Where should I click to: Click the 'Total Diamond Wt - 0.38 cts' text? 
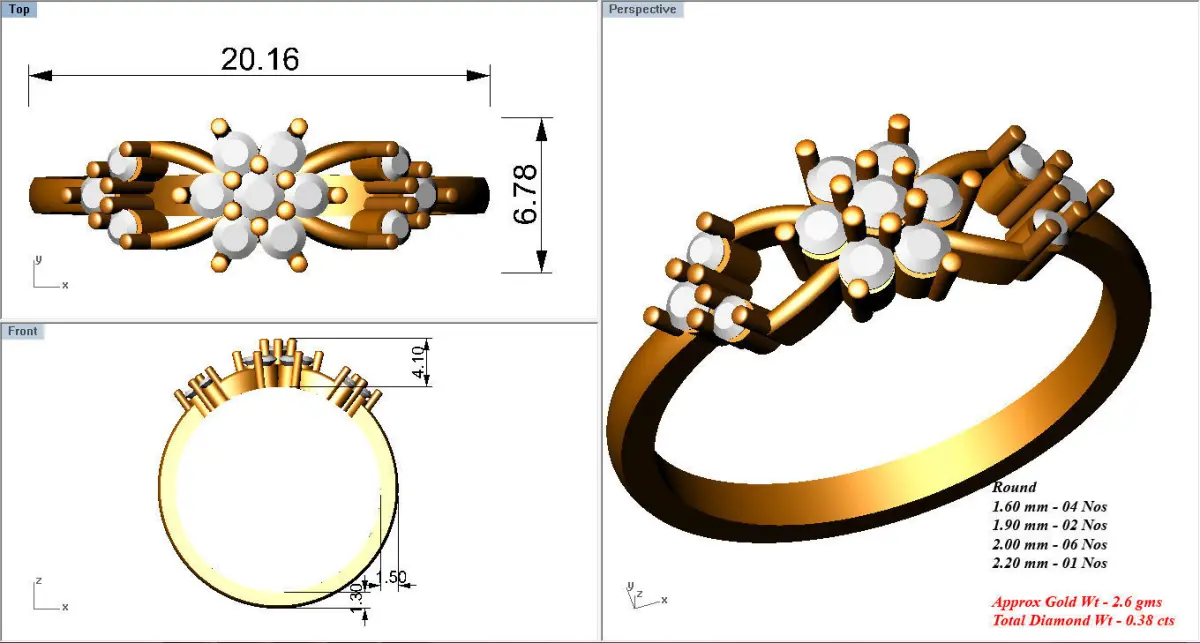click(x=1084, y=620)
